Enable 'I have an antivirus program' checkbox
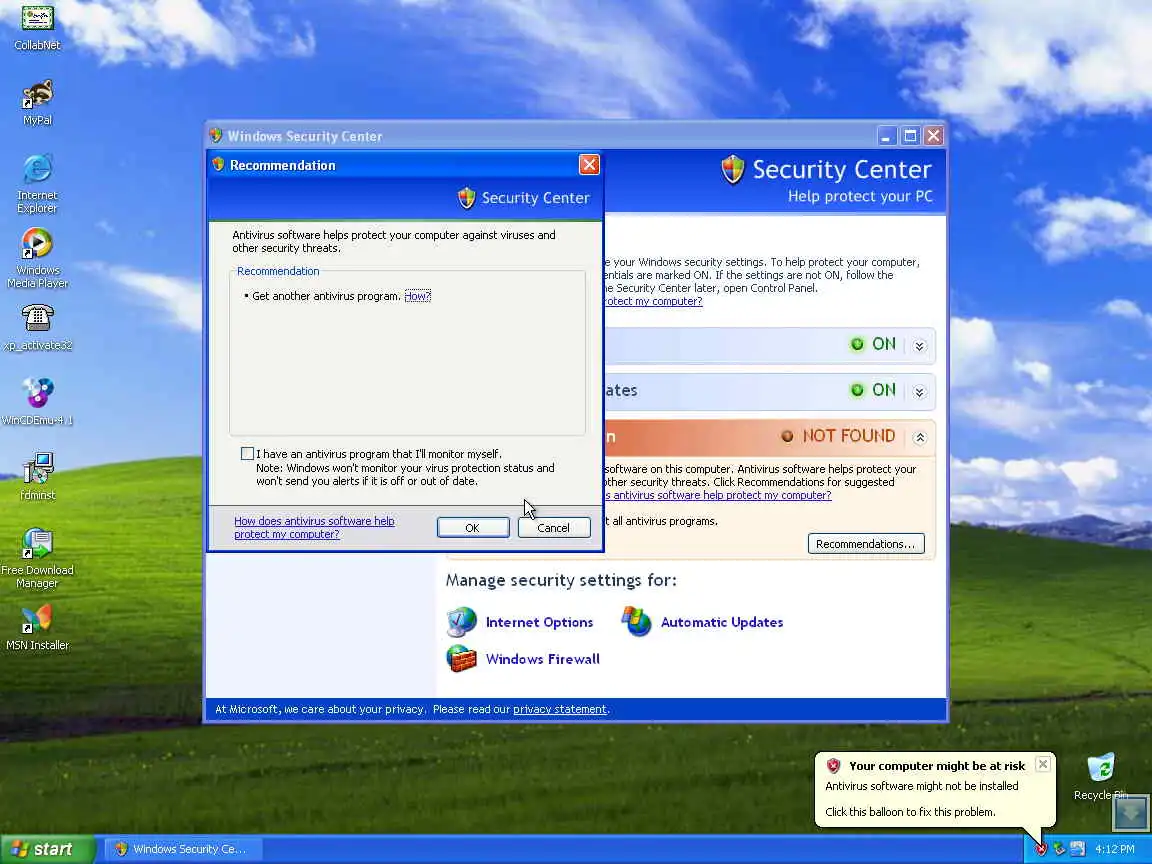The image size is (1152, 864). [x=248, y=454]
